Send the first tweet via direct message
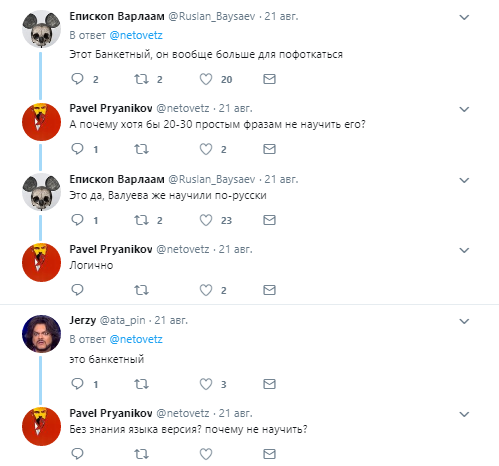Screen dimensions: 499x466 click(x=269, y=79)
